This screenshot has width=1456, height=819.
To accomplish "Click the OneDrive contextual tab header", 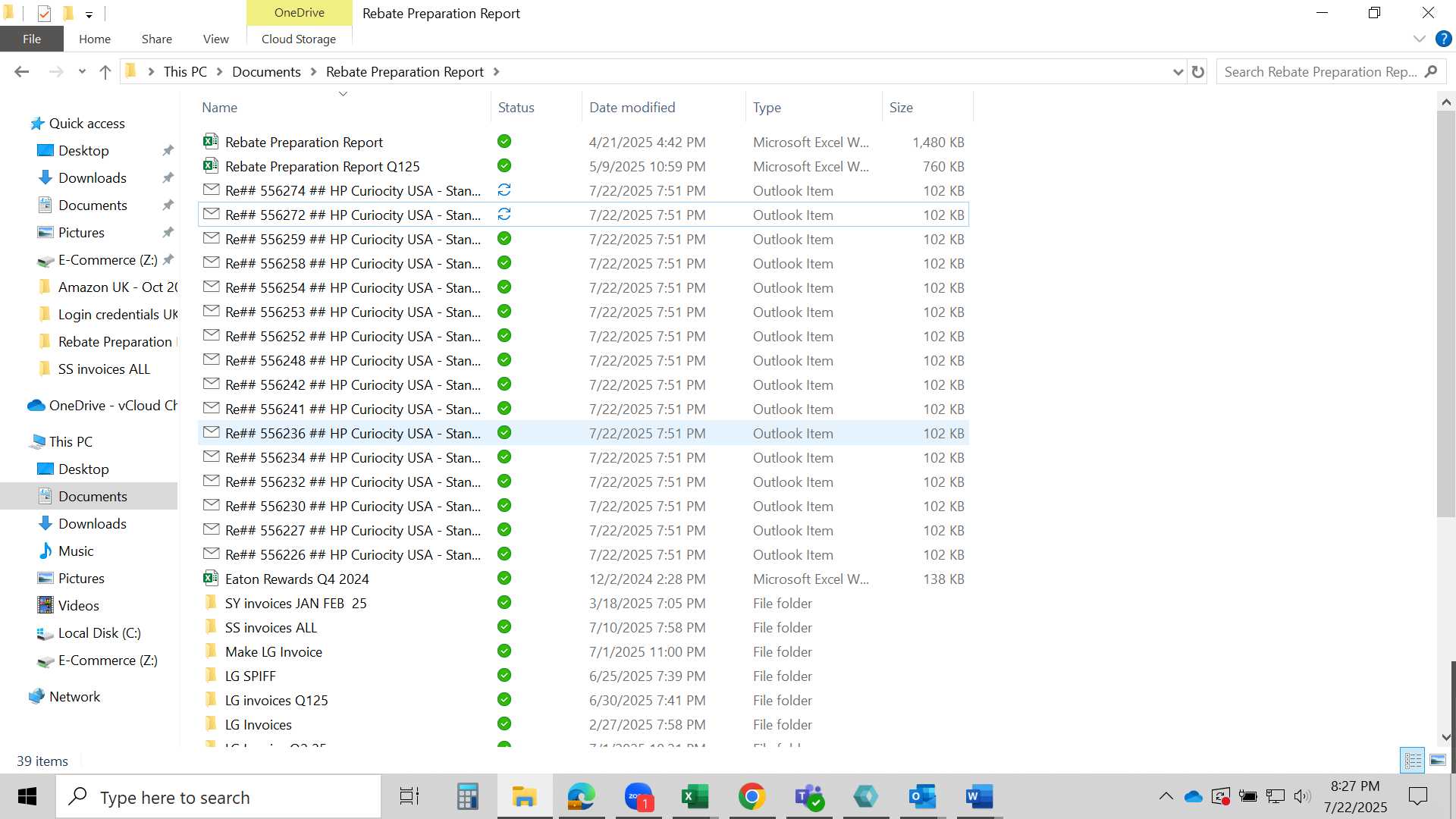I will pyautogui.click(x=300, y=13).
